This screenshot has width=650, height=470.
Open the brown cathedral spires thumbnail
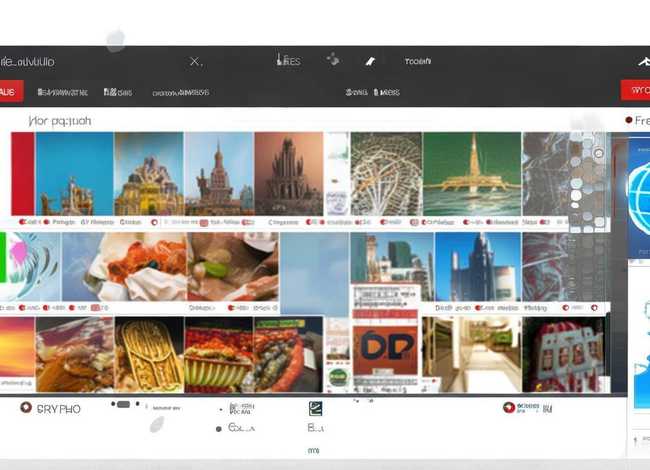288,173
